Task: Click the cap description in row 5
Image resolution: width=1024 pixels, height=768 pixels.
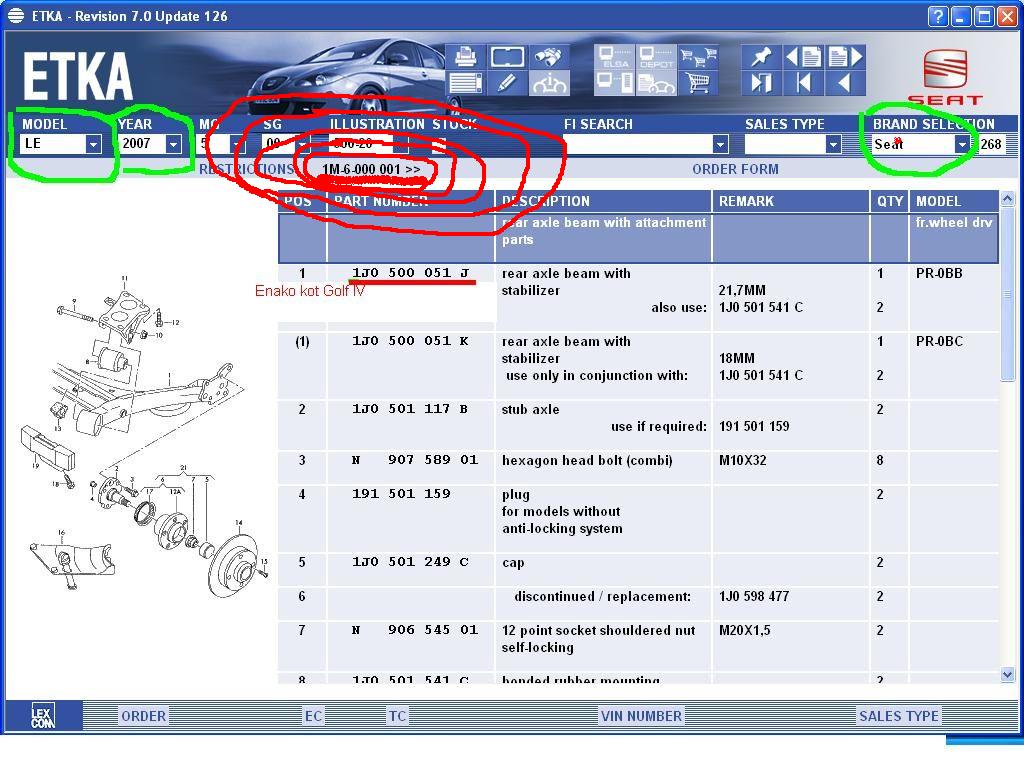Action: tap(513, 563)
